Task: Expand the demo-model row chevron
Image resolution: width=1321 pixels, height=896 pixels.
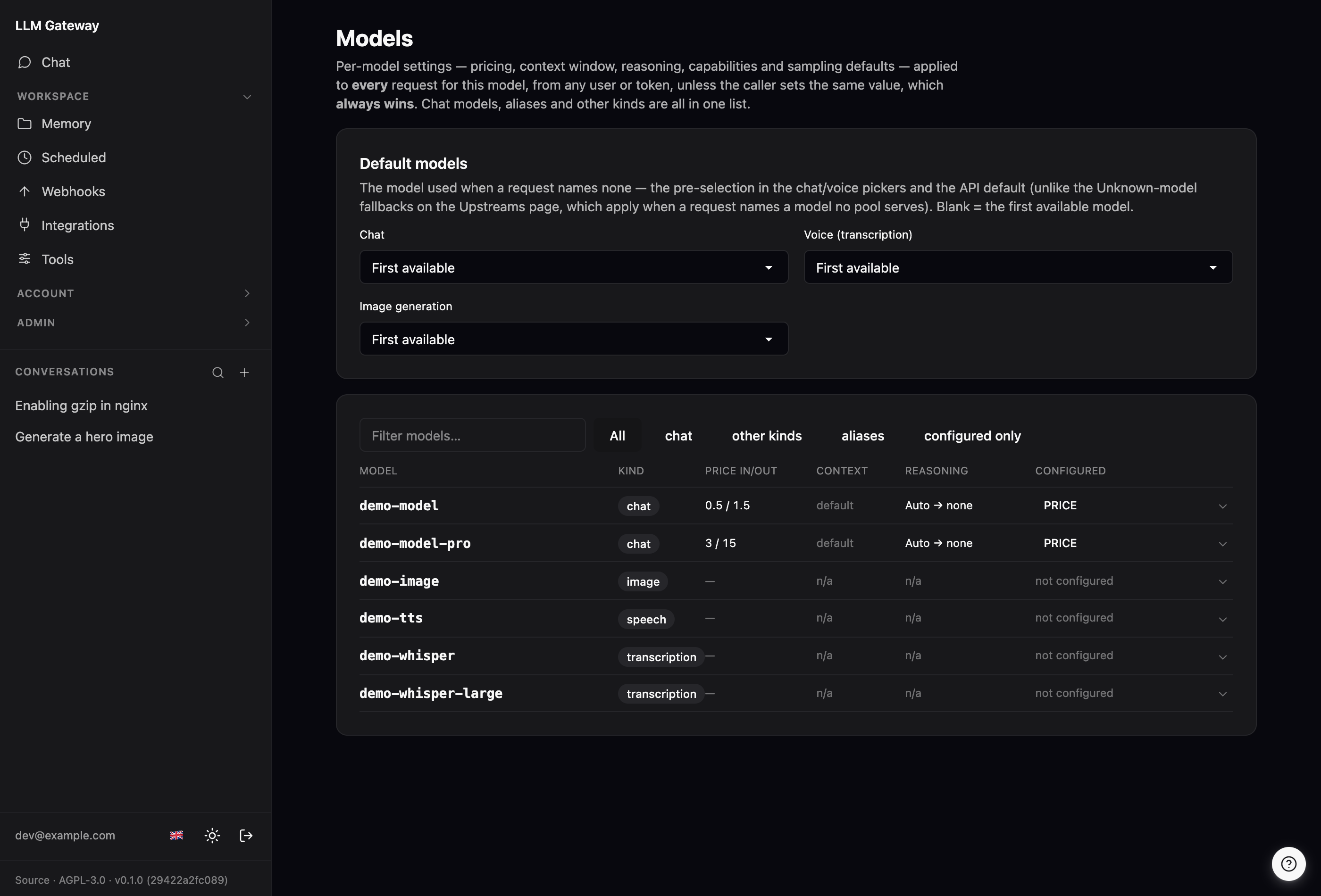Action: [x=1223, y=506]
